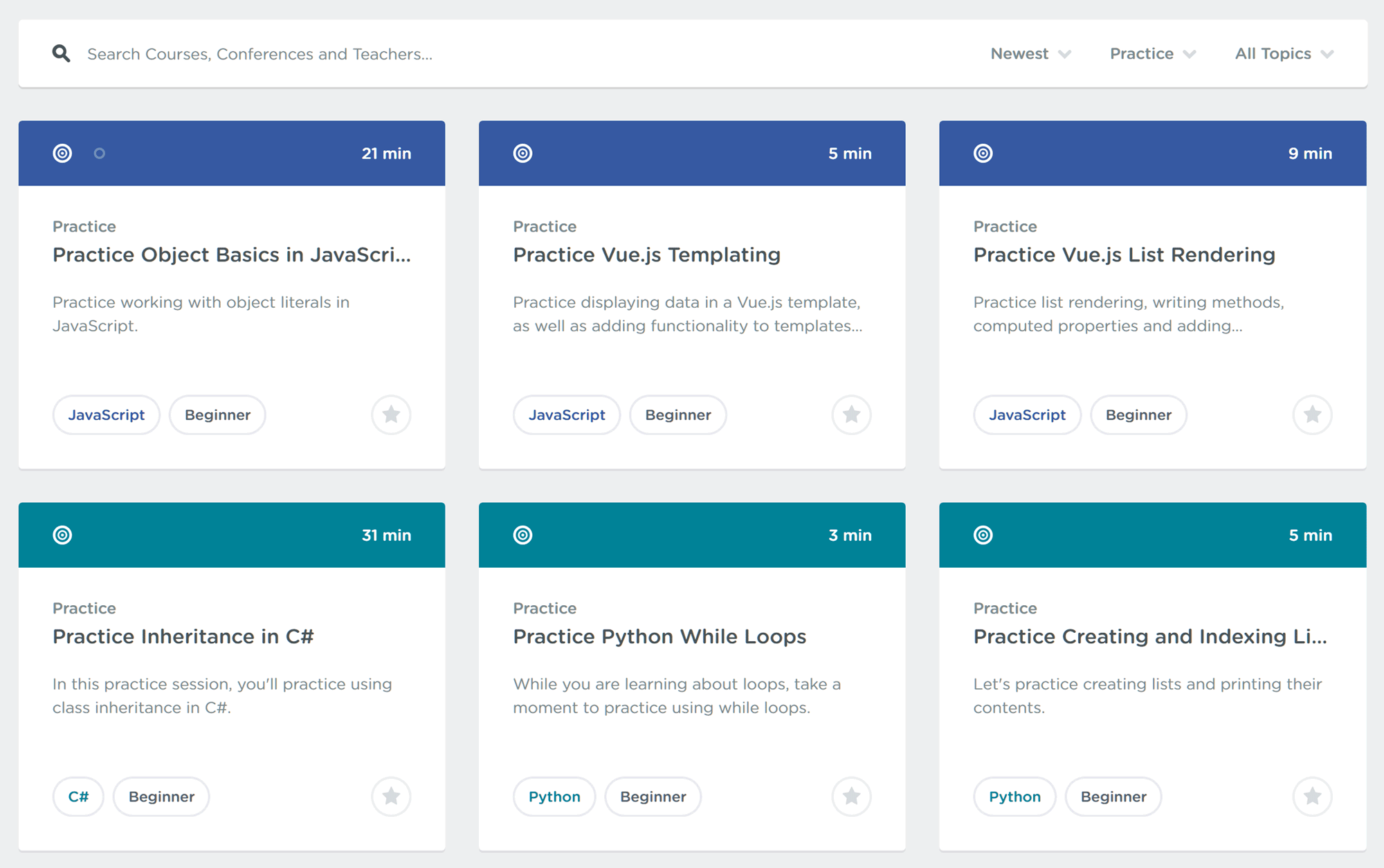Select Beginner tag on Object Basics card
The image size is (1384, 868).
coord(217,415)
